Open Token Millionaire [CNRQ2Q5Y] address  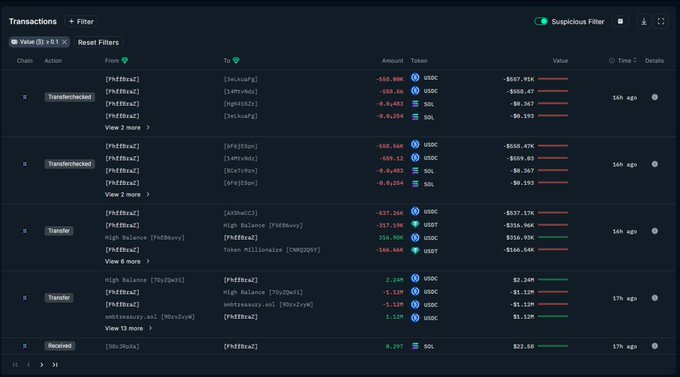[272, 249]
